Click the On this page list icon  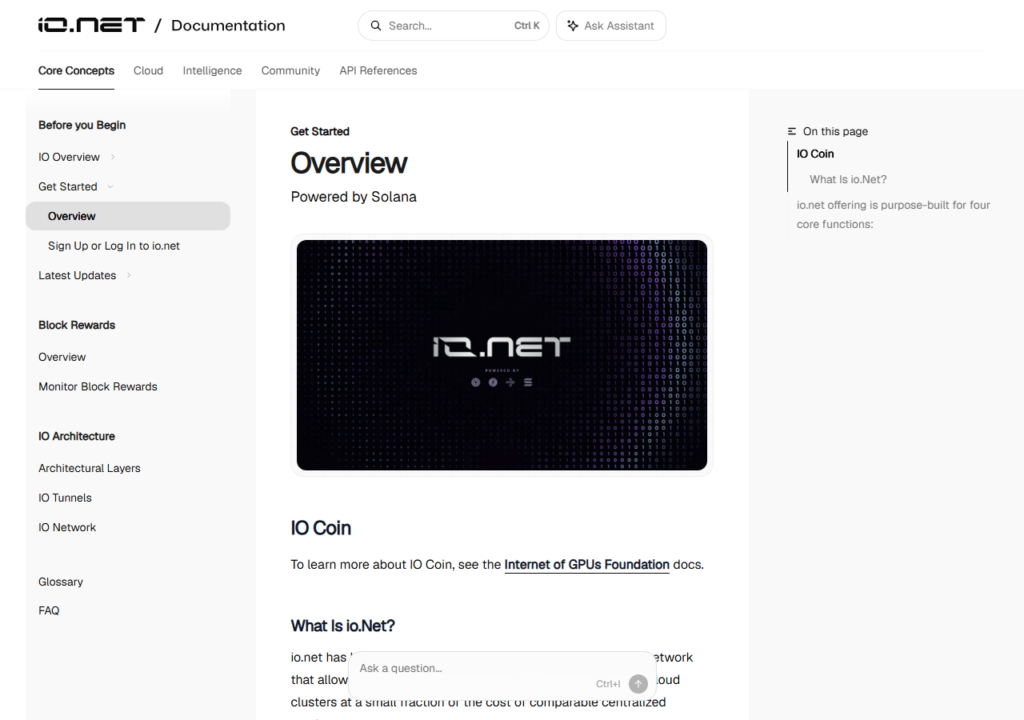792,131
